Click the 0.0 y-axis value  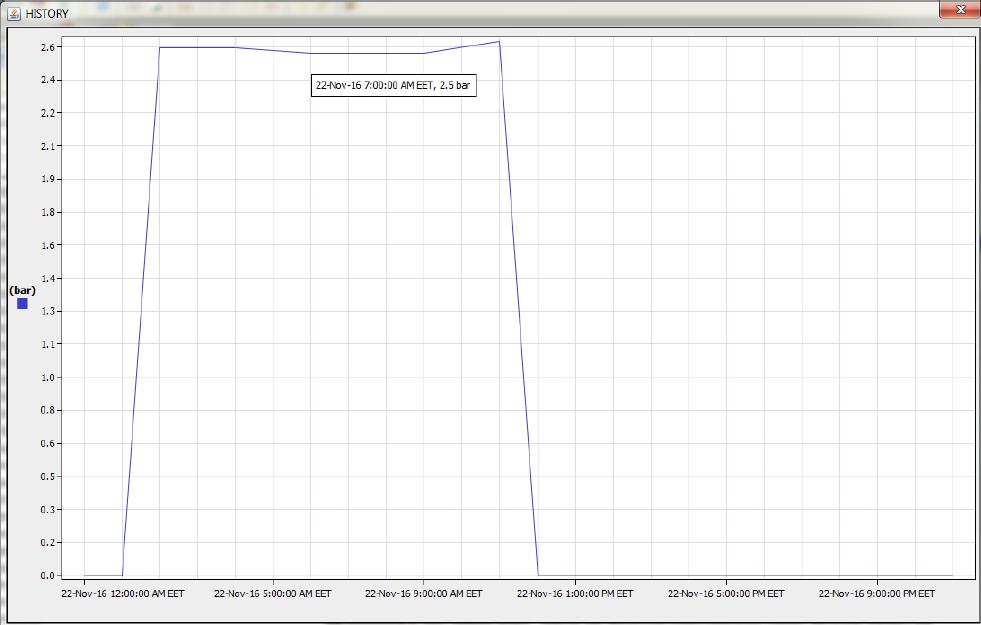[x=48, y=576]
